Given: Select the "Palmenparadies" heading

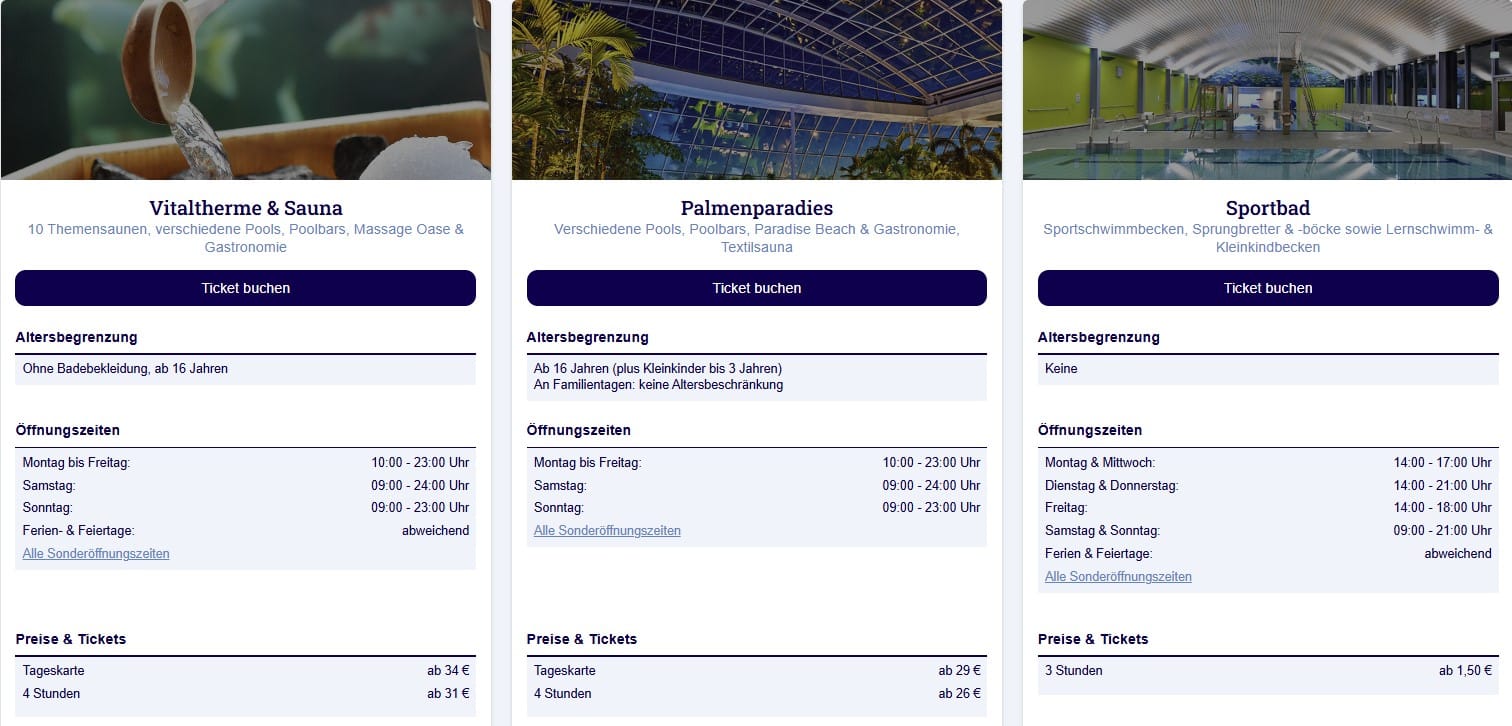Looking at the screenshot, I should click(x=756, y=208).
